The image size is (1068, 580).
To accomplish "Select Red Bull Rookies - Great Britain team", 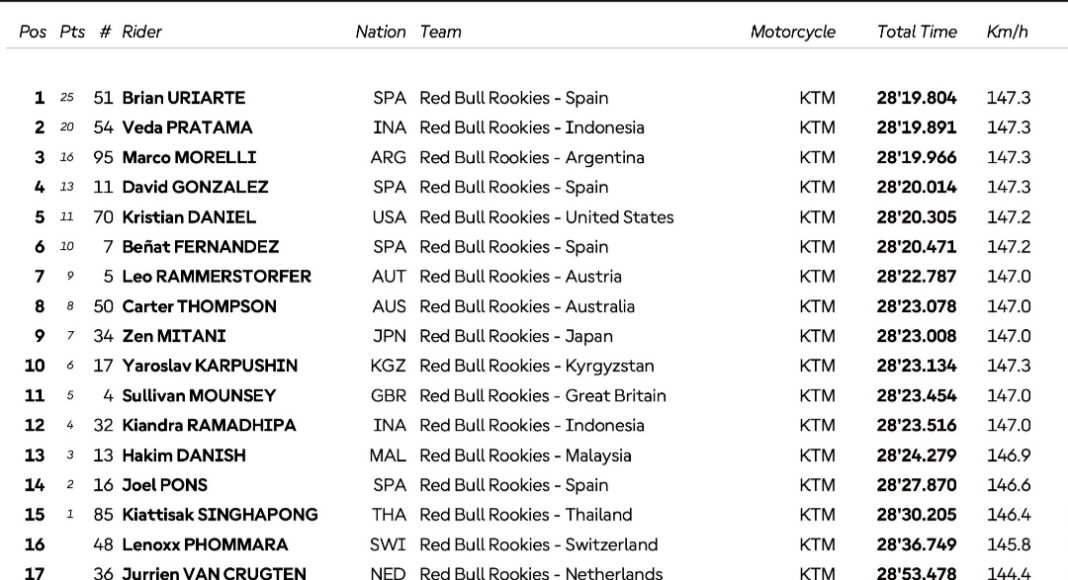I will (x=542, y=396).
